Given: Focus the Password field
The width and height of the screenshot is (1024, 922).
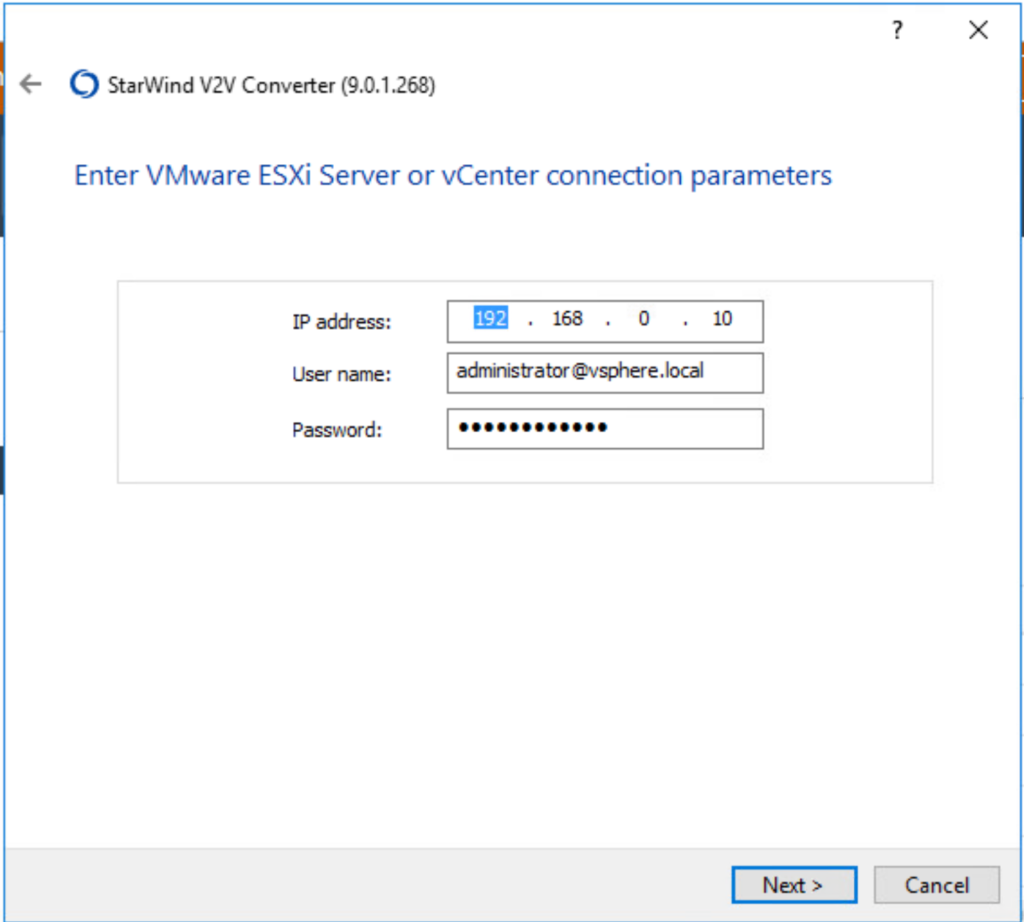Looking at the screenshot, I should pos(605,429).
